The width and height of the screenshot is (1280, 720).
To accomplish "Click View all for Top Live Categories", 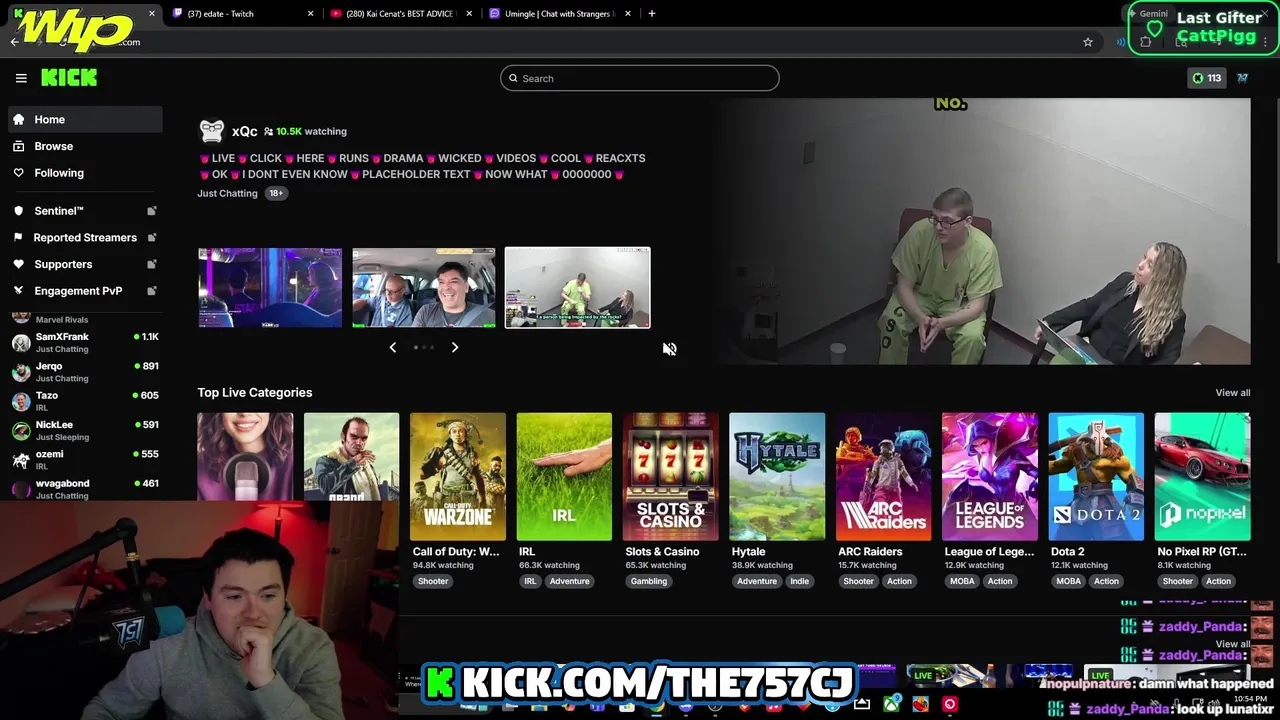I will coord(1232,393).
